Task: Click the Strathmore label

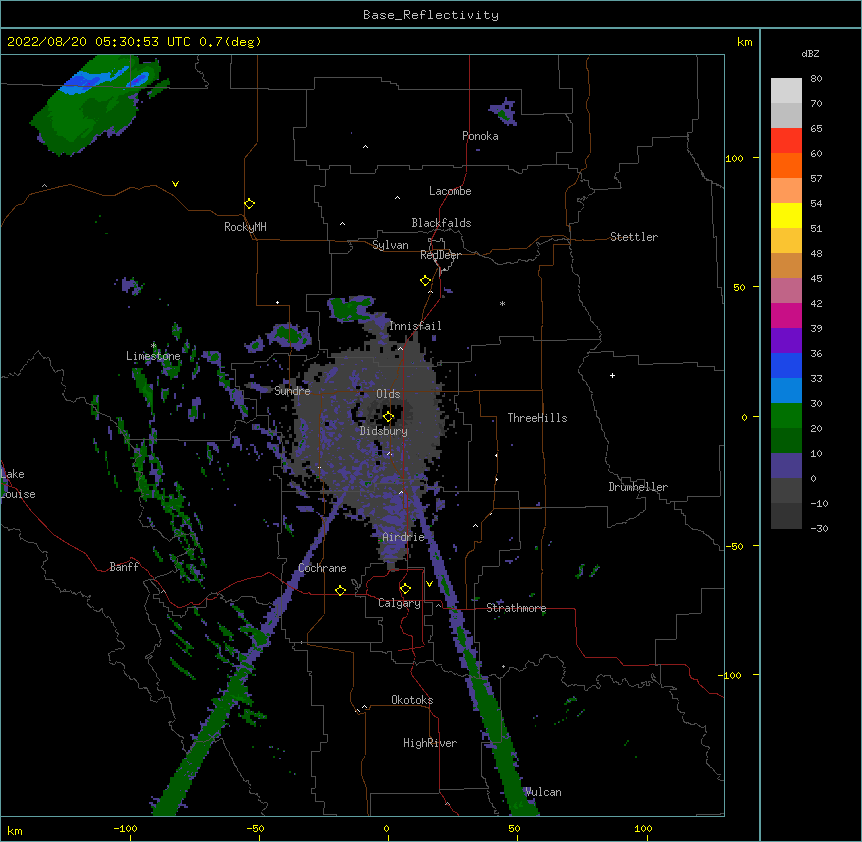Action: coord(516,608)
